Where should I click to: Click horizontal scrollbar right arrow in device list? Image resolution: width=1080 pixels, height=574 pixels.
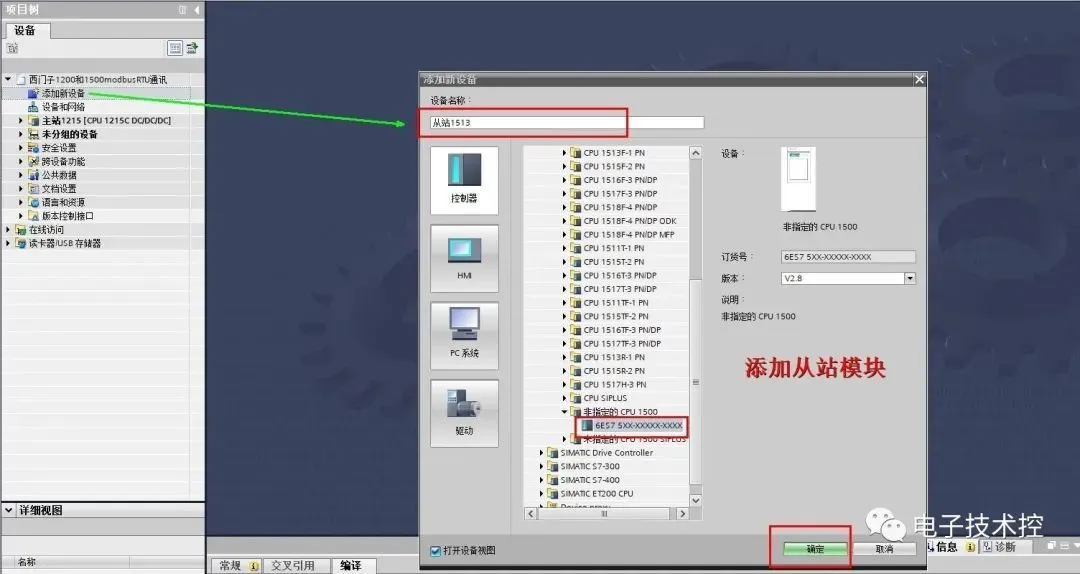[682, 513]
